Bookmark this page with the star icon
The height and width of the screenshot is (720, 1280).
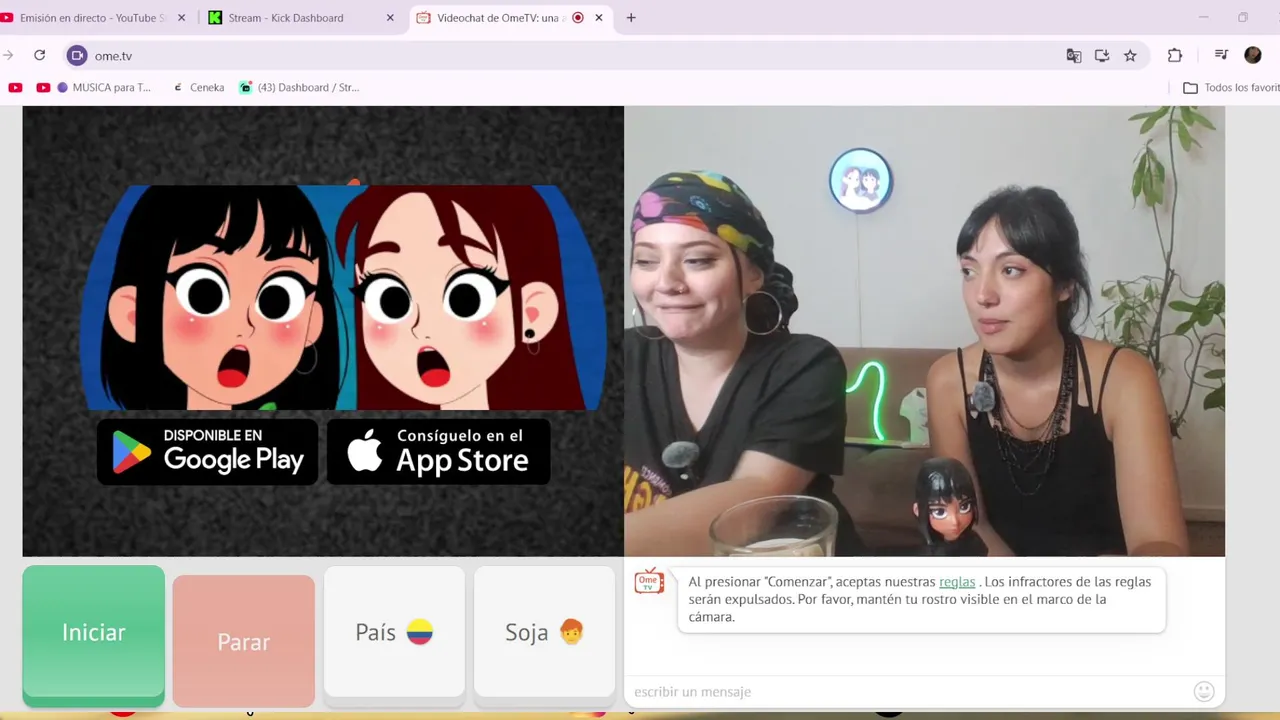(x=1130, y=56)
